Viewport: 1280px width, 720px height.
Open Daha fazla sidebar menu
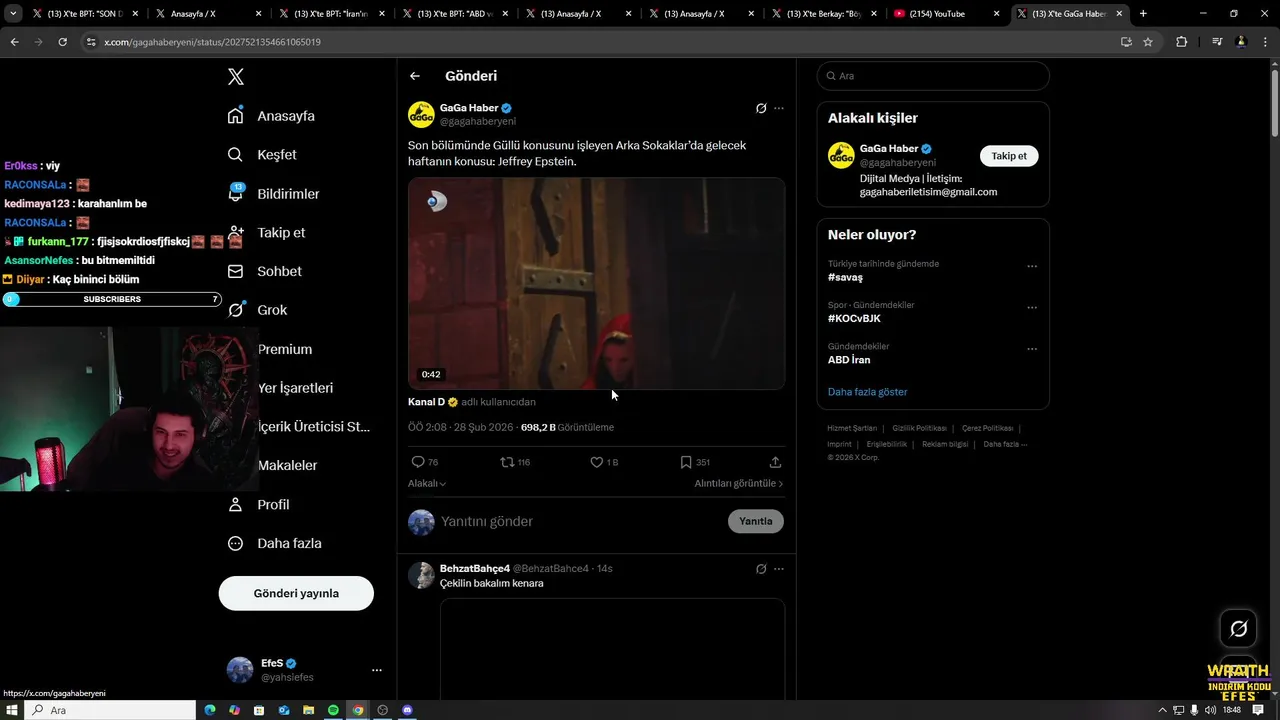coord(275,544)
